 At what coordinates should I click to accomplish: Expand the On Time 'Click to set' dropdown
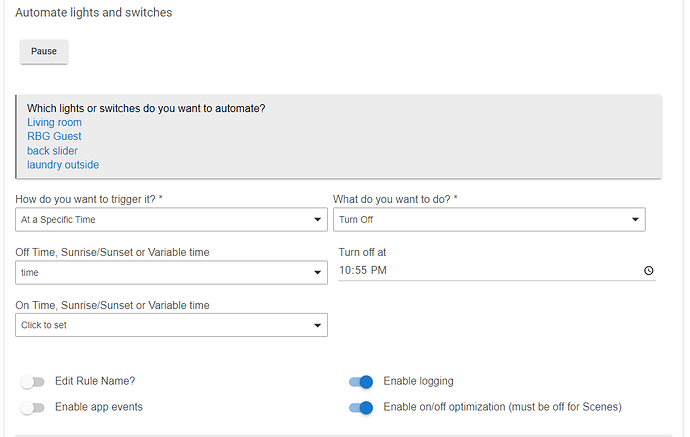tap(171, 325)
